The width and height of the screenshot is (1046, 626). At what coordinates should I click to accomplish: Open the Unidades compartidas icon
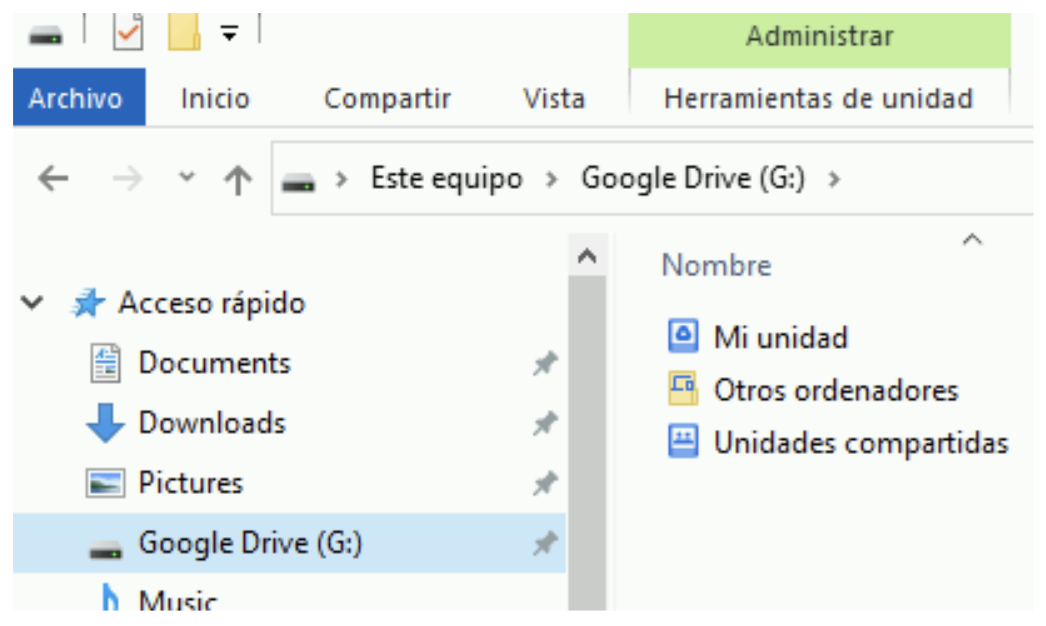pyautogui.click(x=683, y=442)
